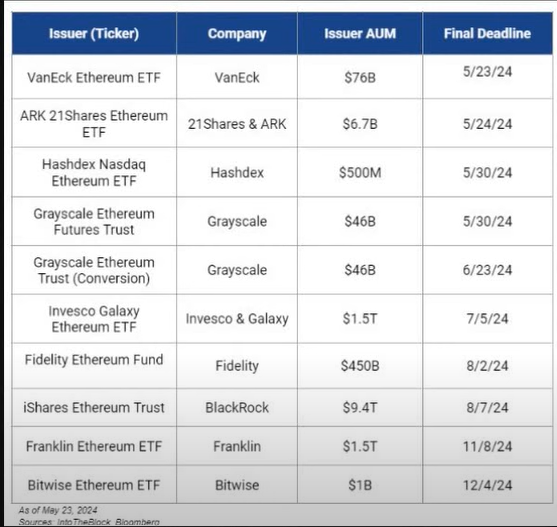
Task: Click the Issuer (Ticker) column header
Action: [x=94, y=33]
